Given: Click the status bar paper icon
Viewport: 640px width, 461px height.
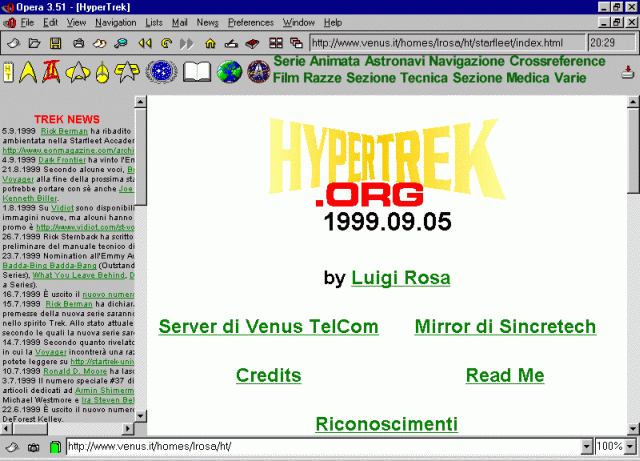Looking at the screenshot, I should click(x=12, y=447).
